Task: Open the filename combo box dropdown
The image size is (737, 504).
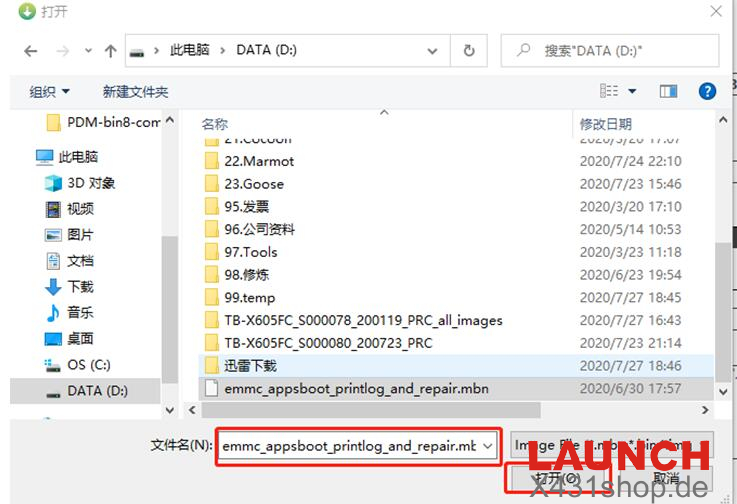Action: (x=488, y=445)
